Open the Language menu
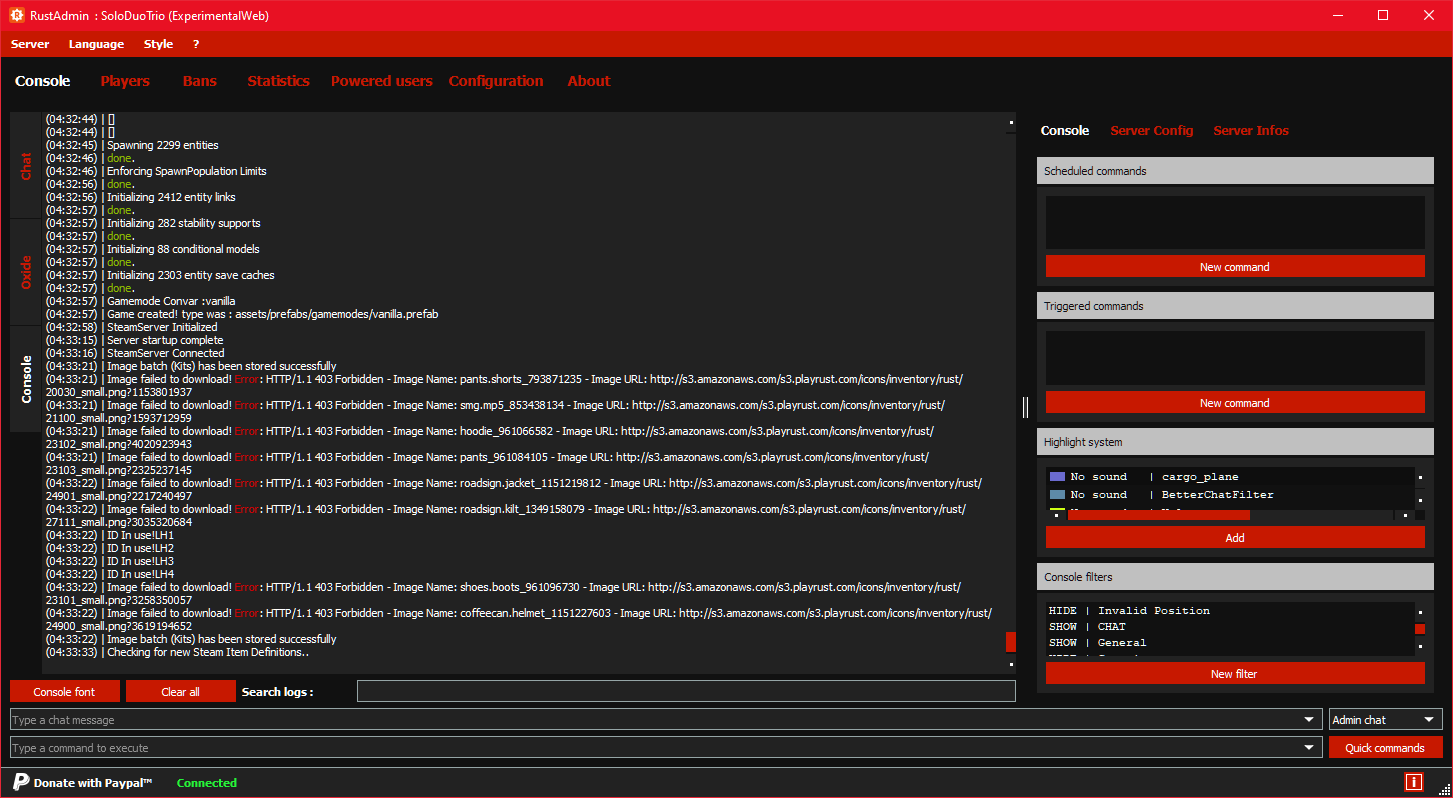Image resolution: width=1453 pixels, height=798 pixels. click(x=96, y=44)
